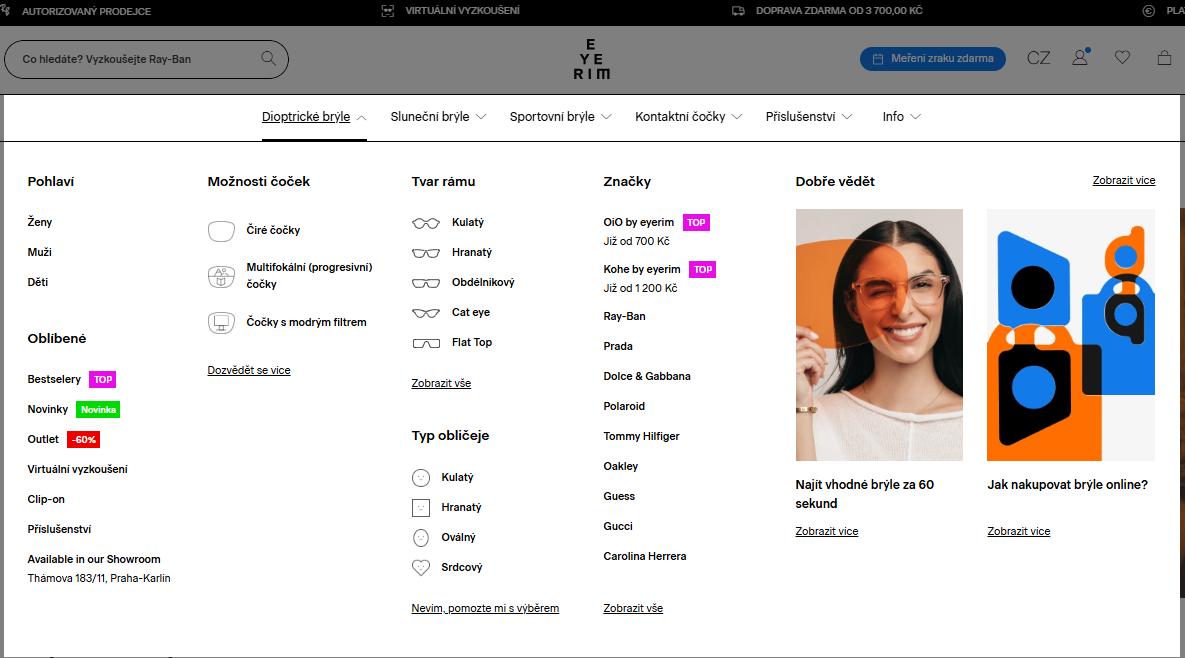Open Available in our Showroom link
1185x658 pixels.
coord(94,560)
